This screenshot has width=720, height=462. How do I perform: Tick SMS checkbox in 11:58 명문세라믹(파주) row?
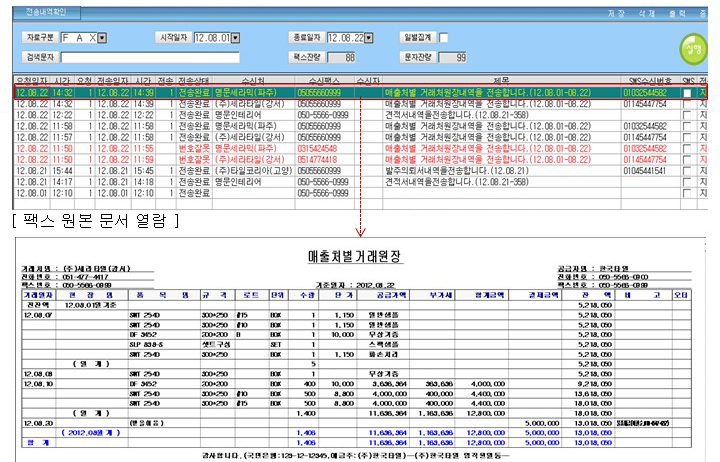click(687, 126)
